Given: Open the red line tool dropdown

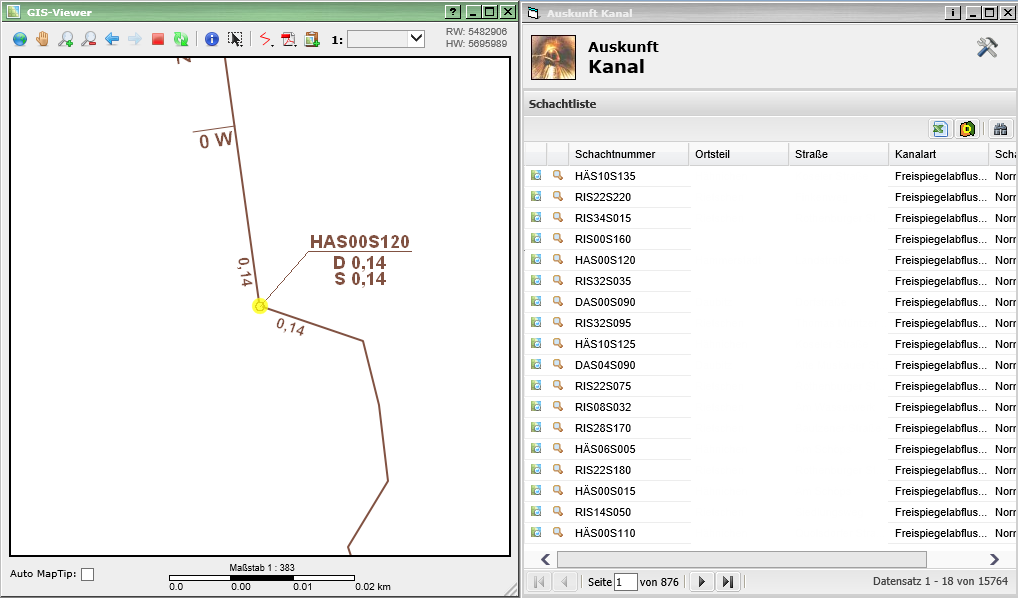Looking at the screenshot, I should point(266,39).
